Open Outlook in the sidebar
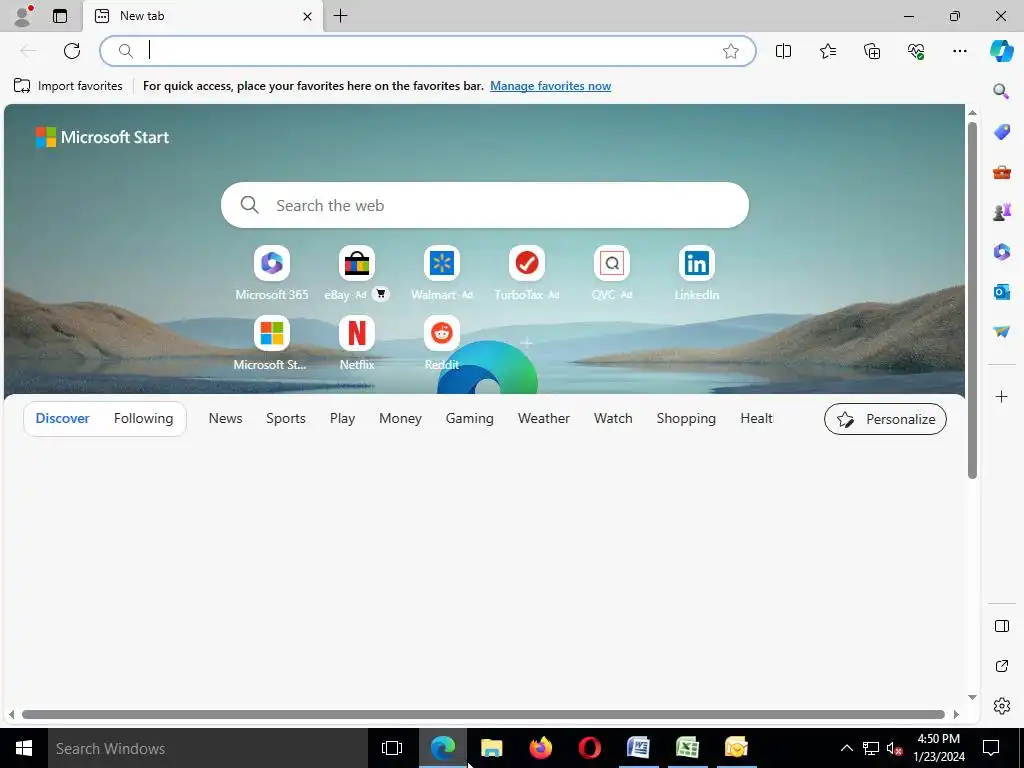Viewport: 1024px width, 768px height. 1001,292
